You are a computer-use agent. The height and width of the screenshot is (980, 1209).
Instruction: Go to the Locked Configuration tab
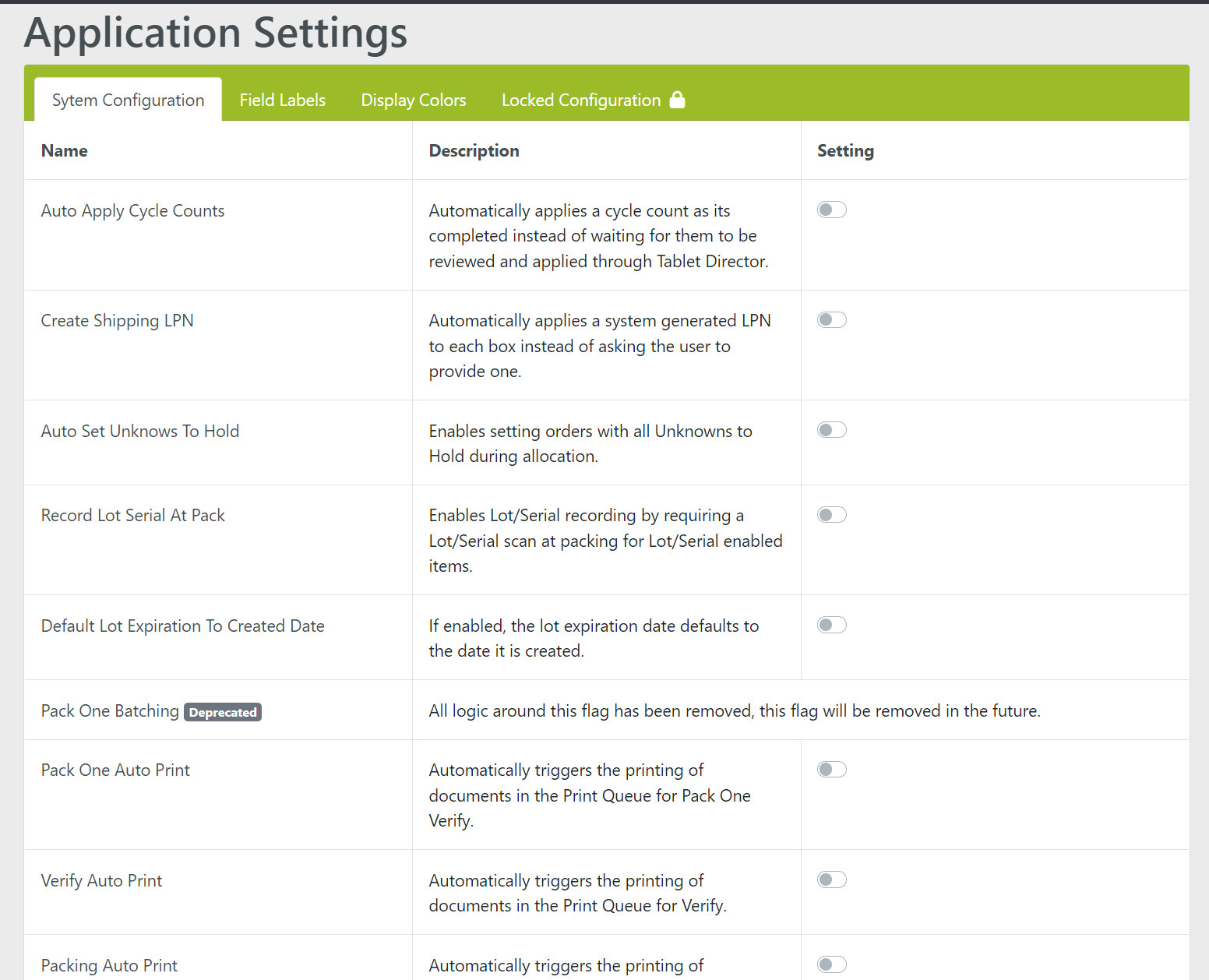coord(580,100)
